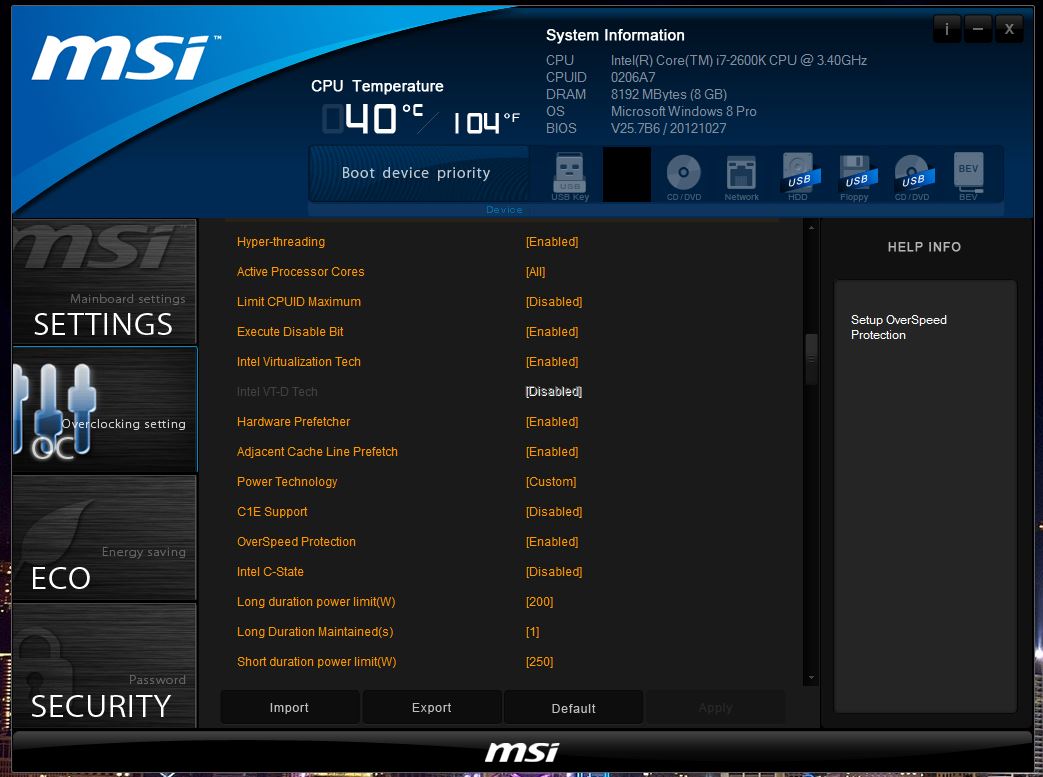The height and width of the screenshot is (777, 1043).
Task: Change Hyper-threading [Enabled] value
Action: click(552, 241)
